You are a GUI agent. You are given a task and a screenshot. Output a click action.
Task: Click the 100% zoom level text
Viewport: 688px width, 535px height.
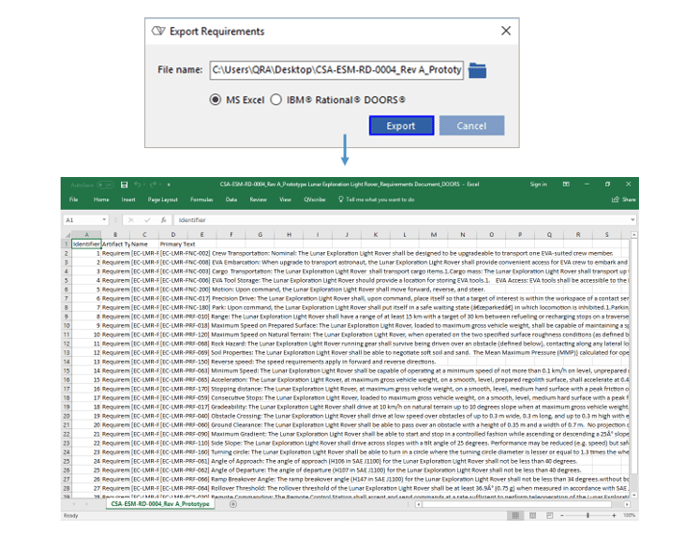(x=629, y=515)
